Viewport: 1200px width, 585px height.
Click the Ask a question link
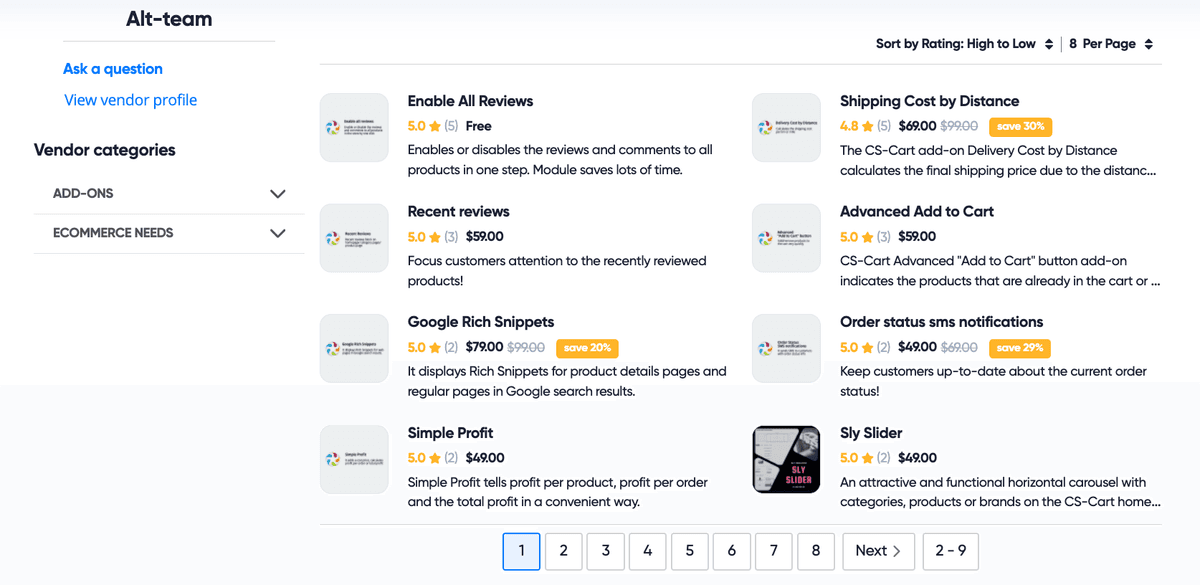113,69
